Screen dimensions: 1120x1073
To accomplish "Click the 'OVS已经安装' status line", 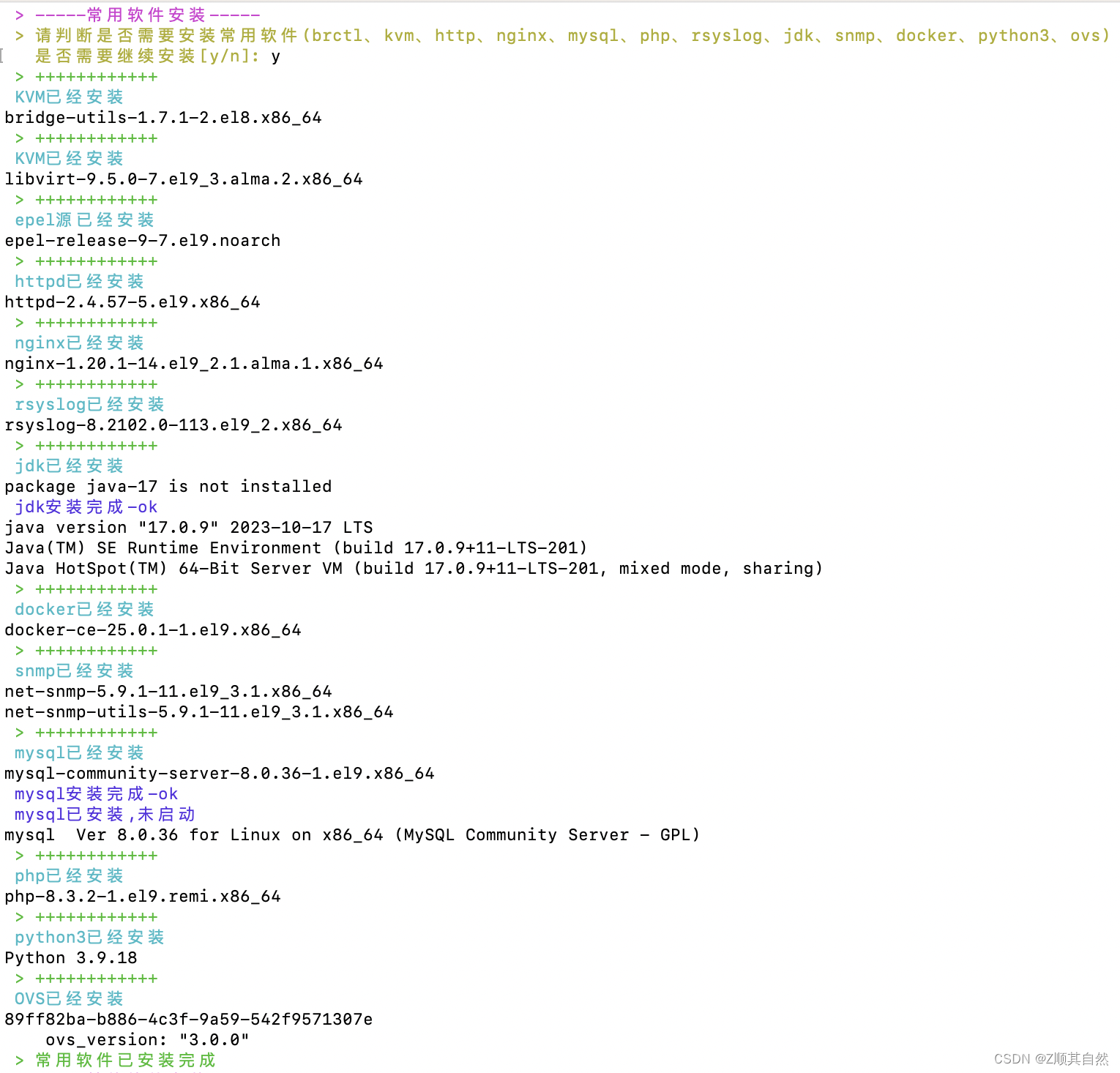I will [69, 999].
